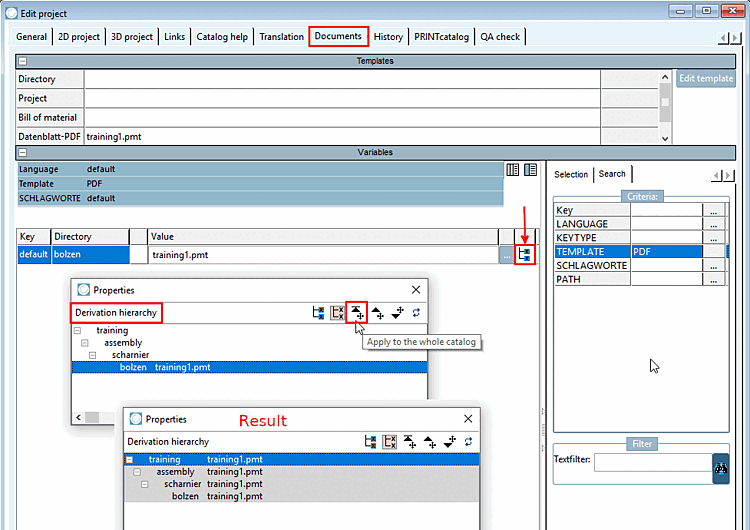The width and height of the screenshot is (750, 530).
Task: Collapse the training tree node
Action: [77, 331]
